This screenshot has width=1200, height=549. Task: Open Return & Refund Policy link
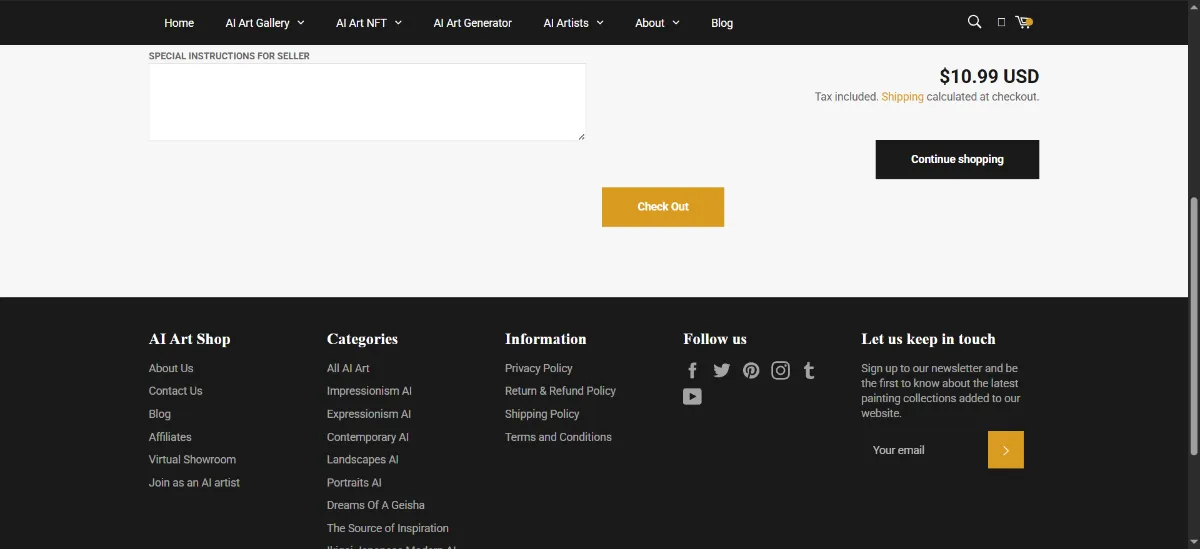coord(560,391)
